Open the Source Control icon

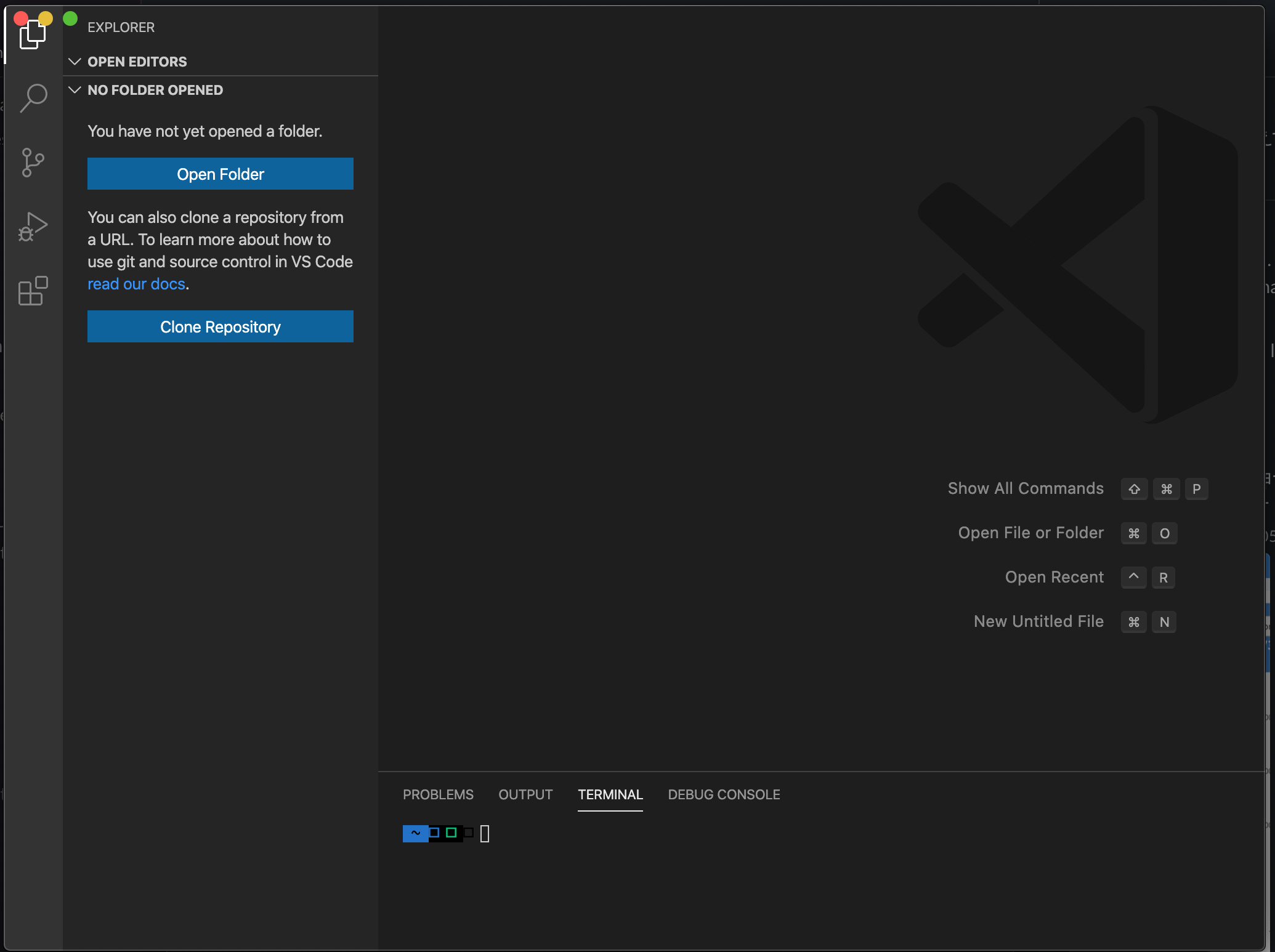(x=33, y=163)
